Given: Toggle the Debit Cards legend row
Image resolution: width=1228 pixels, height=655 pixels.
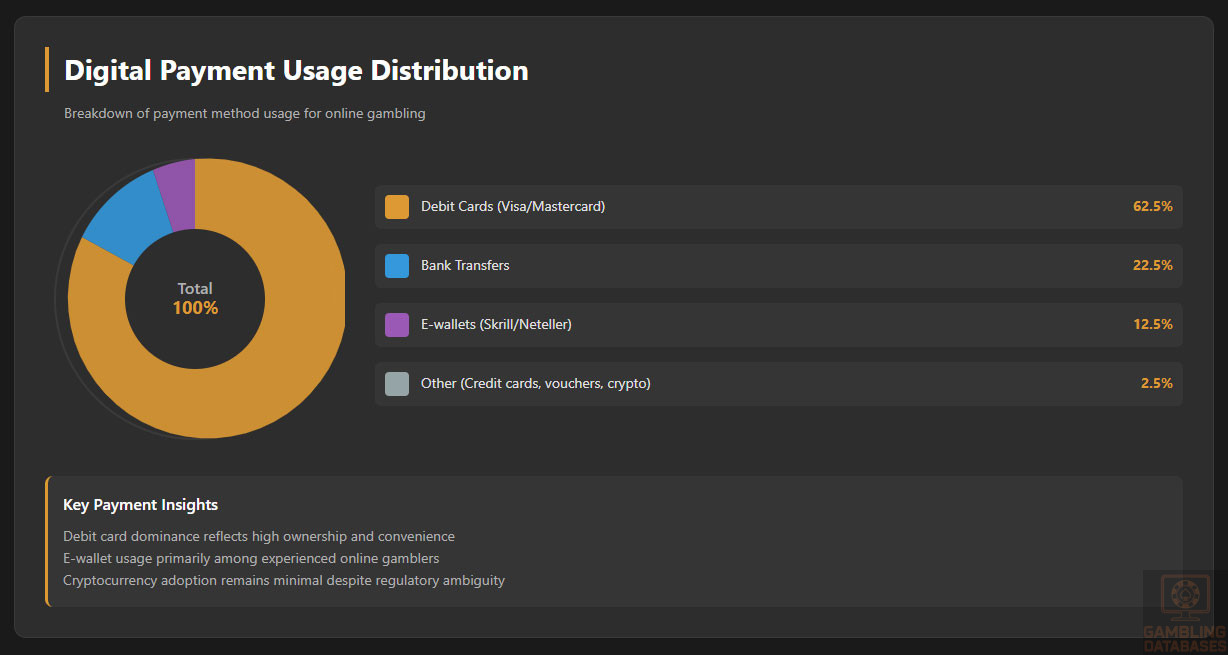Looking at the screenshot, I should pos(778,206).
